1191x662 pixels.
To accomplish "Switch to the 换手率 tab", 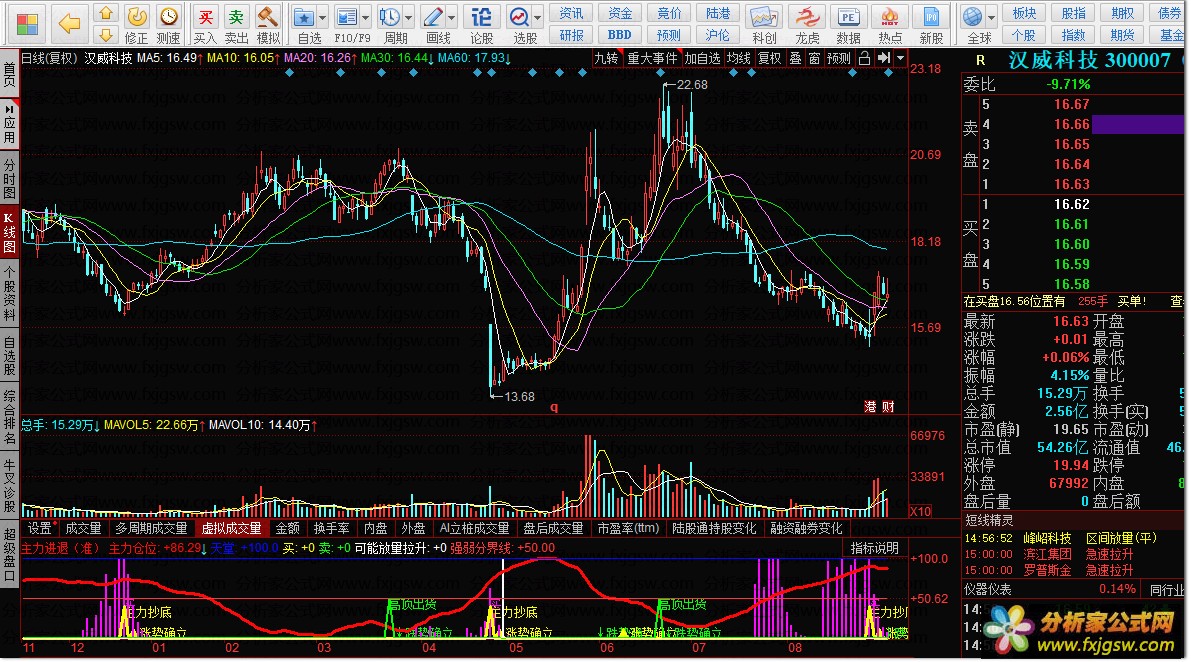I will pos(332,528).
